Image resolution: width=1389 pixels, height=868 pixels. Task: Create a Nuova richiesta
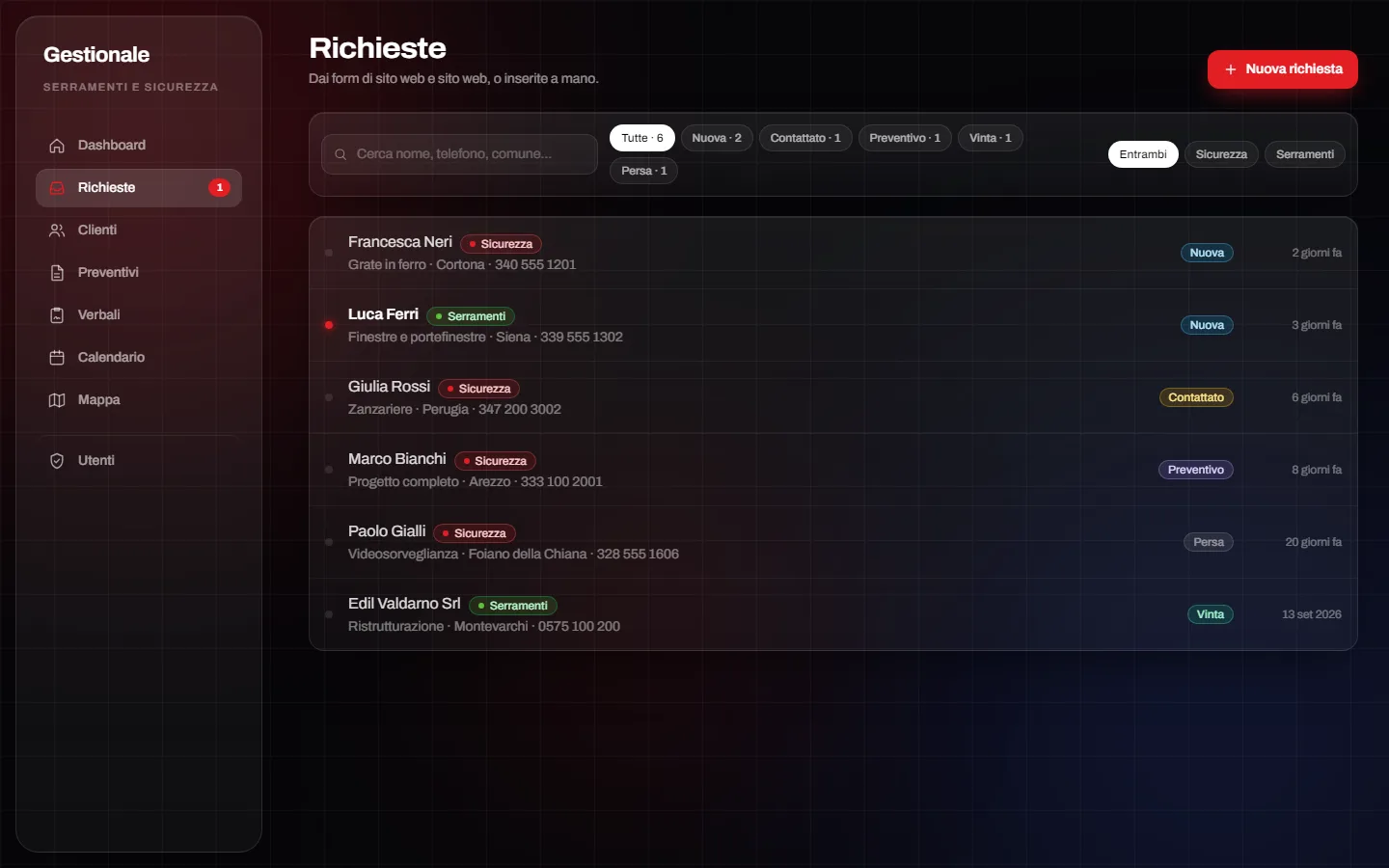click(x=1283, y=69)
